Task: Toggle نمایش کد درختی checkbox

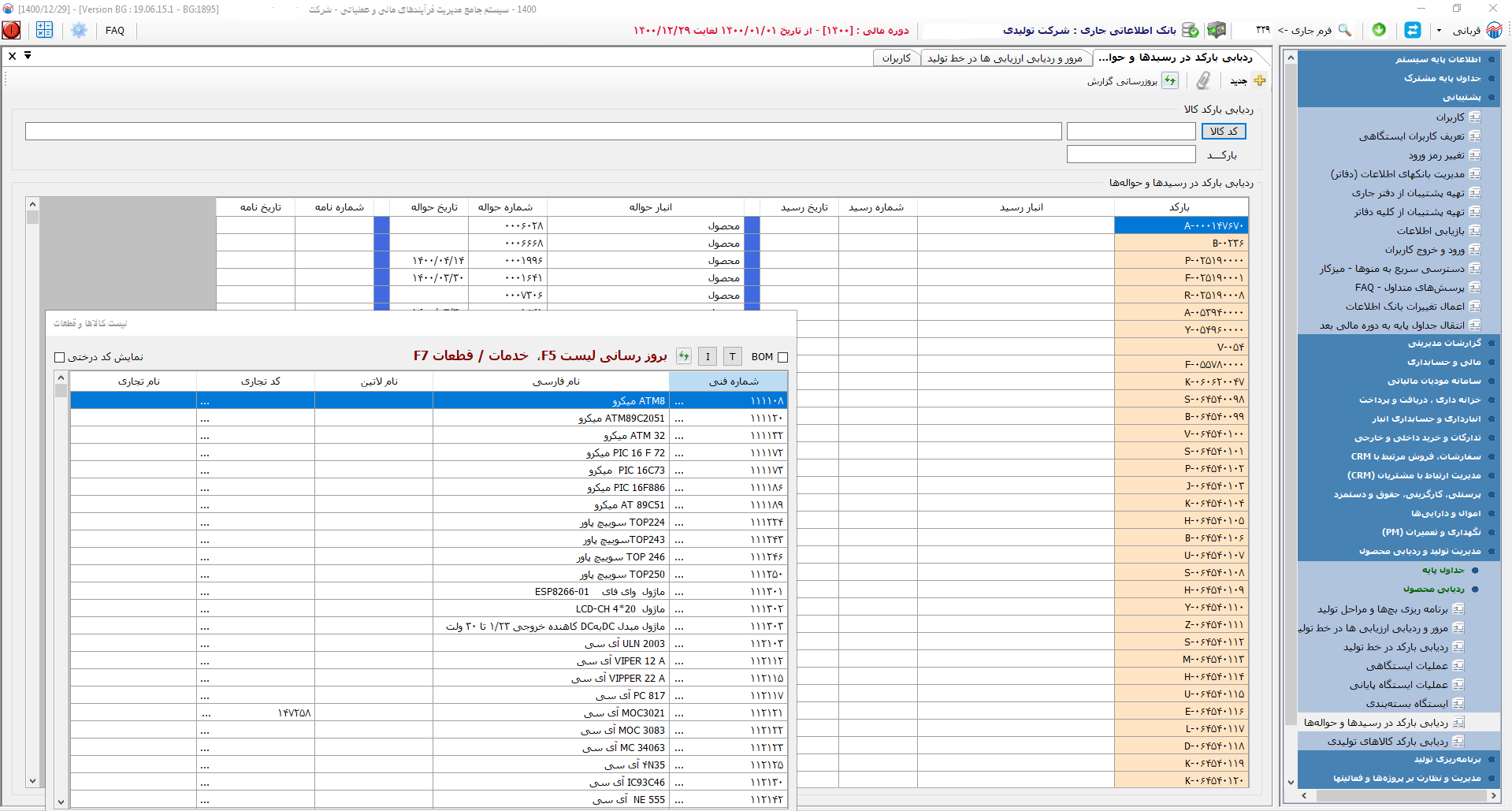Action: pyautogui.click(x=59, y=357)
